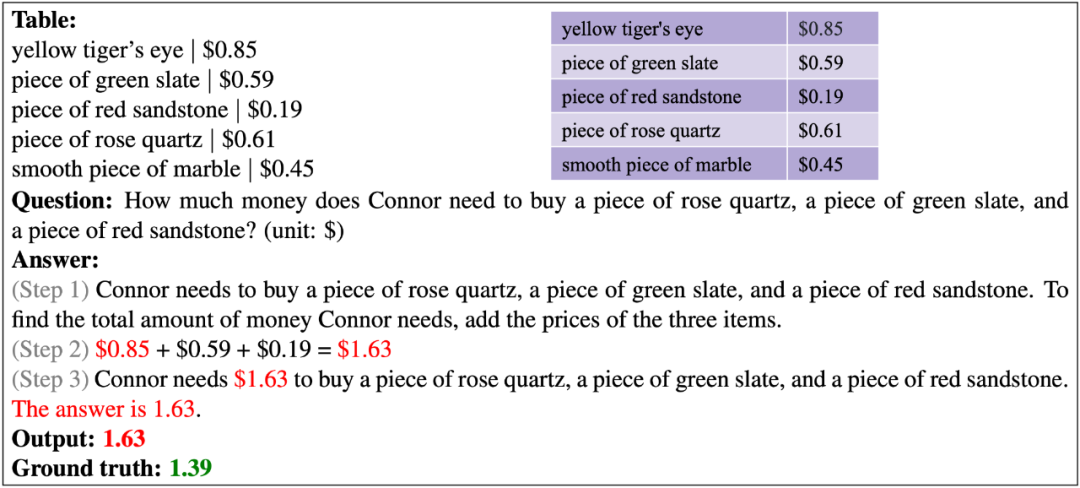Click the bold "Table:" heading
The image size is (1080, 488).
point(43,21)
